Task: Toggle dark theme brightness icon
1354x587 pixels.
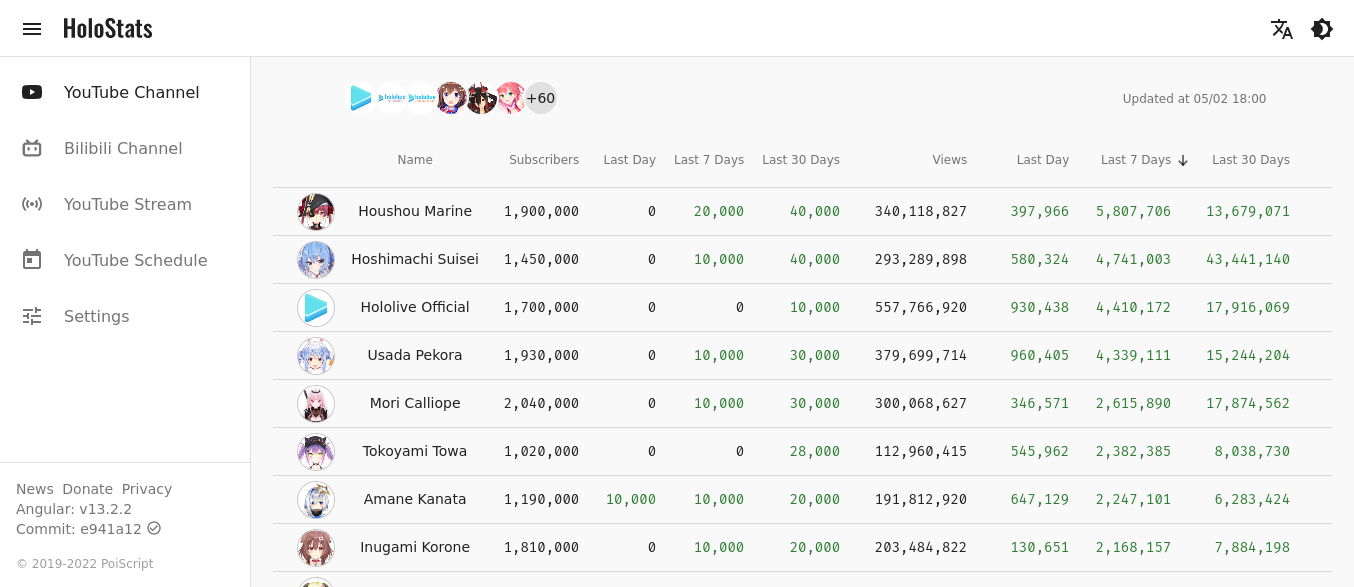Action: (1322, 29)
